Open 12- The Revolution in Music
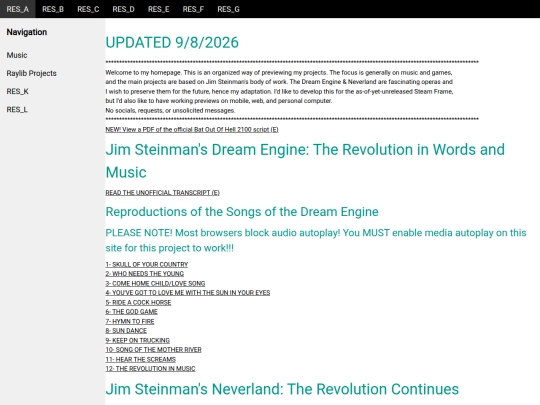Image resolution: width=540 pixels, height=405 pixels. pyautogui.click(x=150, y=368)
